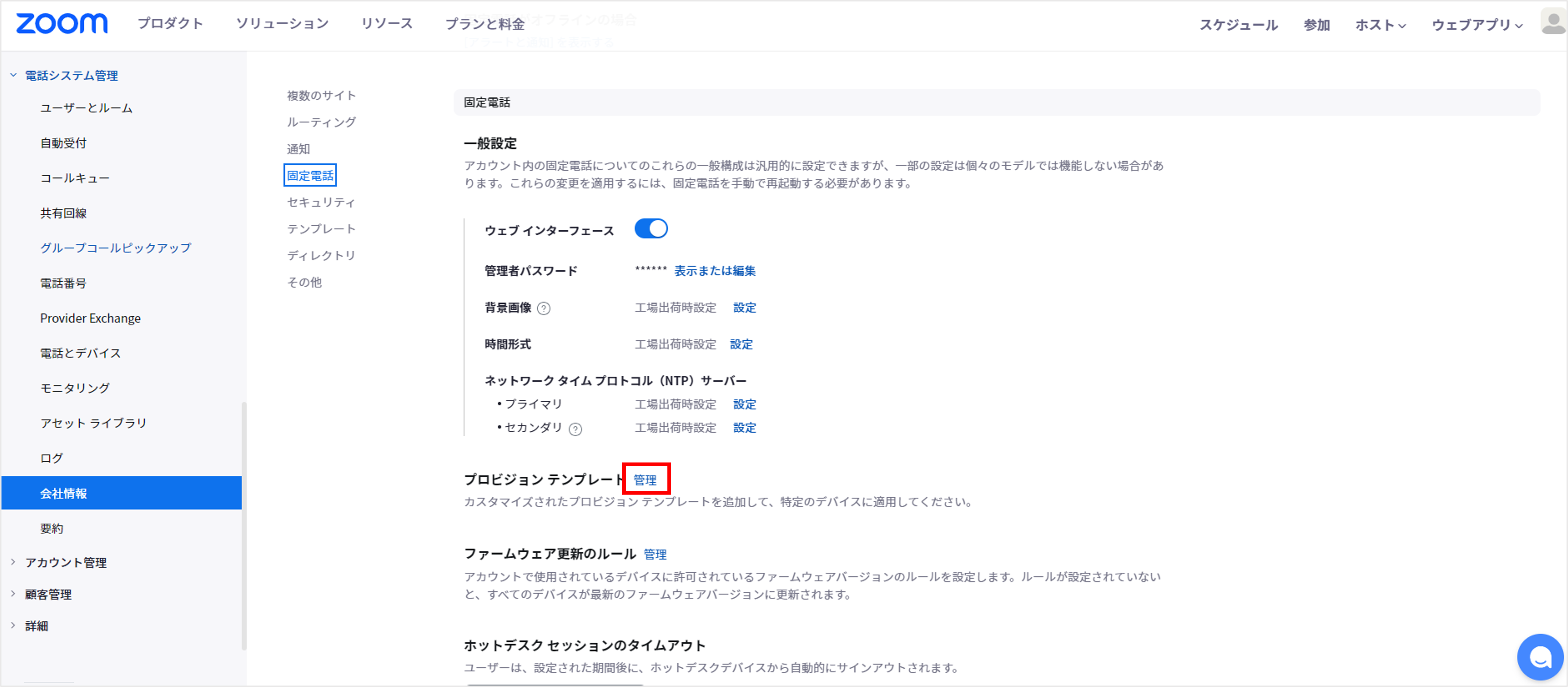
Task: Select the 固定電話 tab
Action: tap(310, 175)
